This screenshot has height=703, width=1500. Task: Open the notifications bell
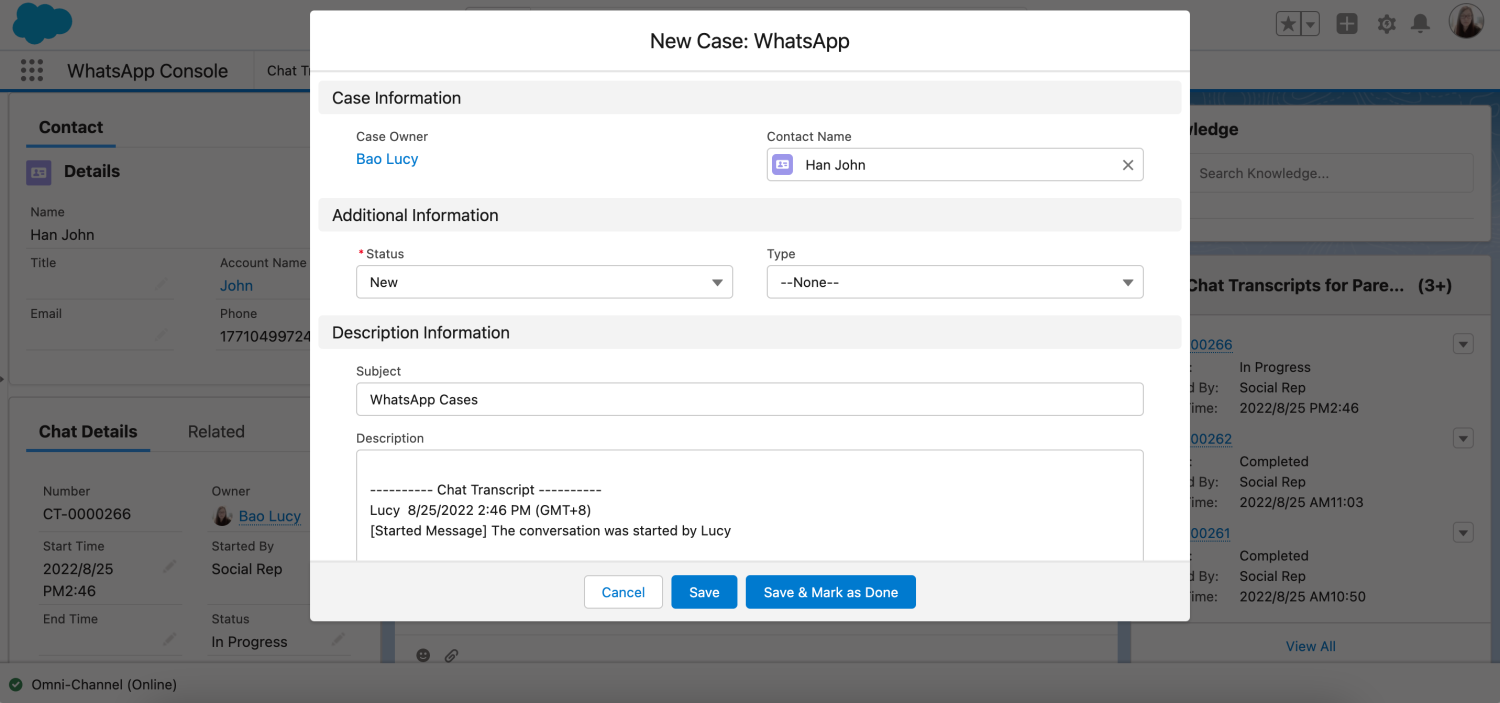1420,24
